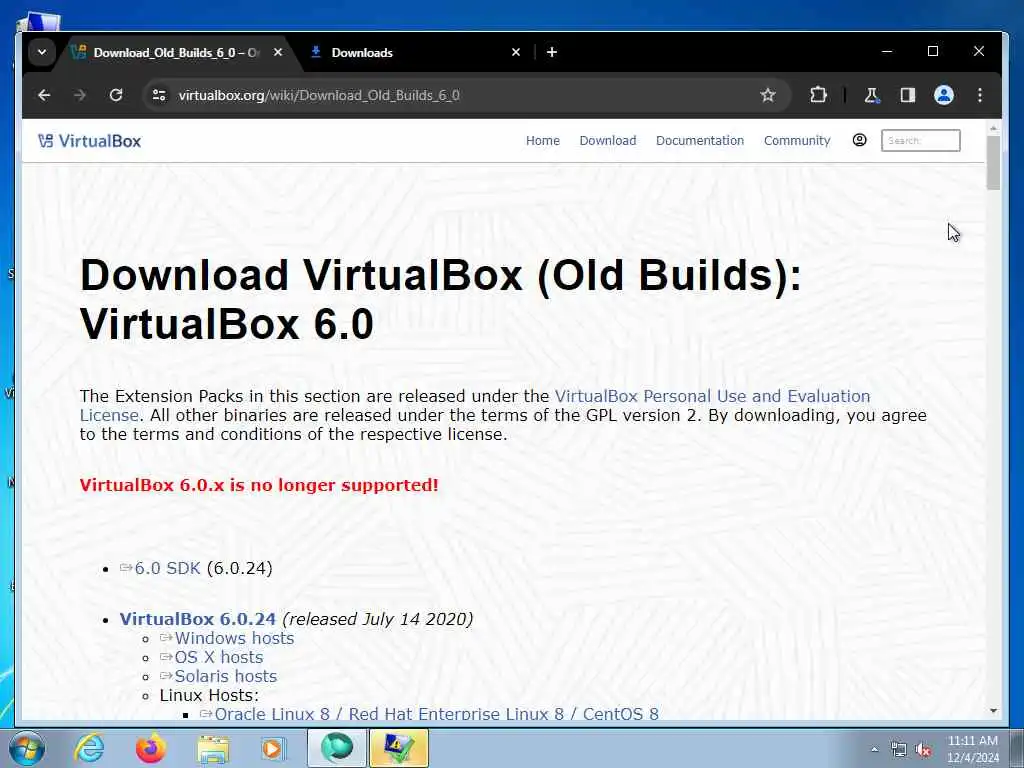Click the '(released July 14 2020)' text
Screen dimensions: 1024x768
point(377,619)
